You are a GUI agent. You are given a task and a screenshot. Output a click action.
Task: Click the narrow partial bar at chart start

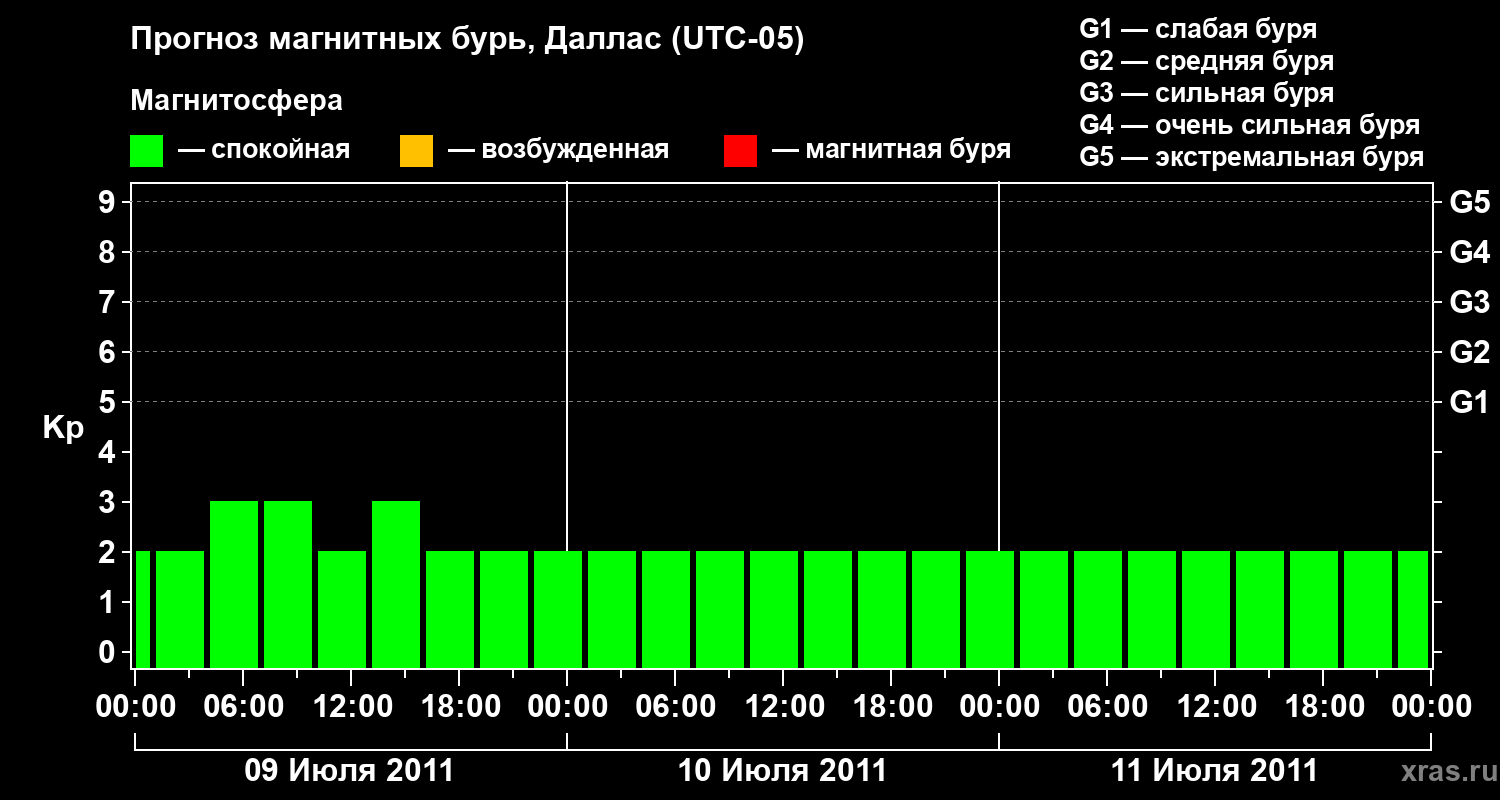(x=142, y=609)
